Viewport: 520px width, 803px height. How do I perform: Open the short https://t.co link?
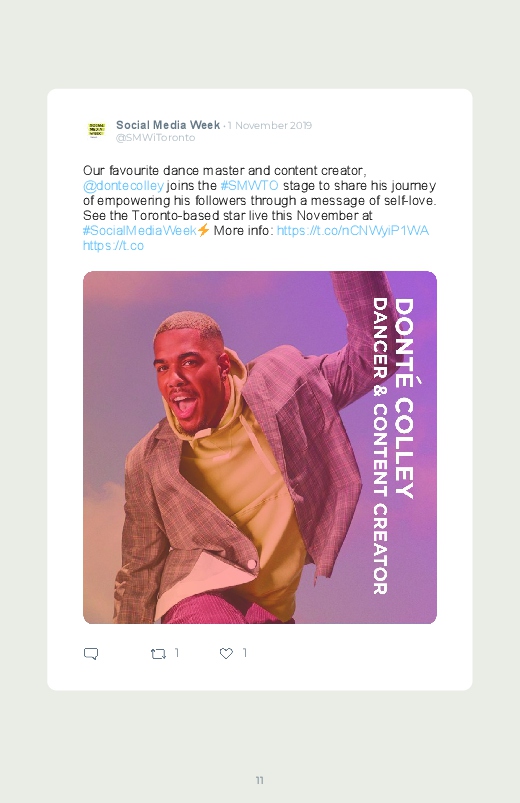click(113, 246)
